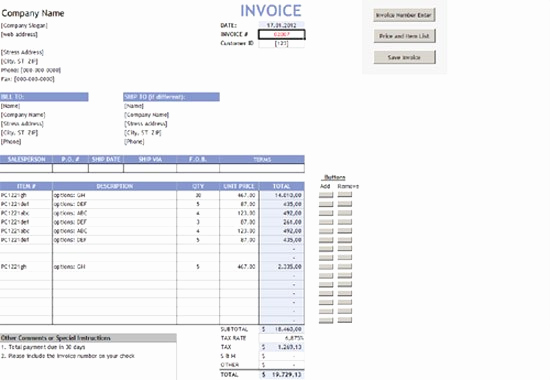Image resolution: width=550 pixels, height=380 pixels.
Task: Click the Save Invoice button
Action: (404, 57)
